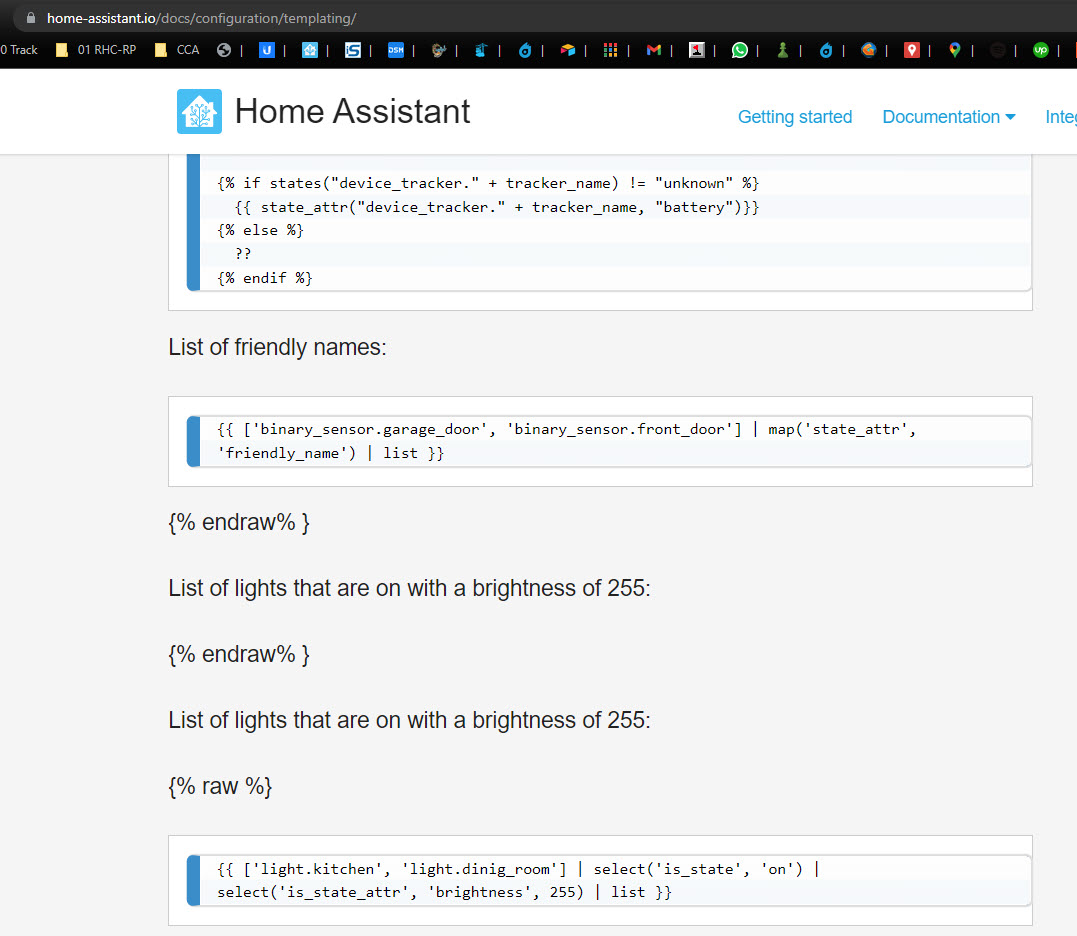
Task: Go to Getting started page
Action: (x=795, y=117)
